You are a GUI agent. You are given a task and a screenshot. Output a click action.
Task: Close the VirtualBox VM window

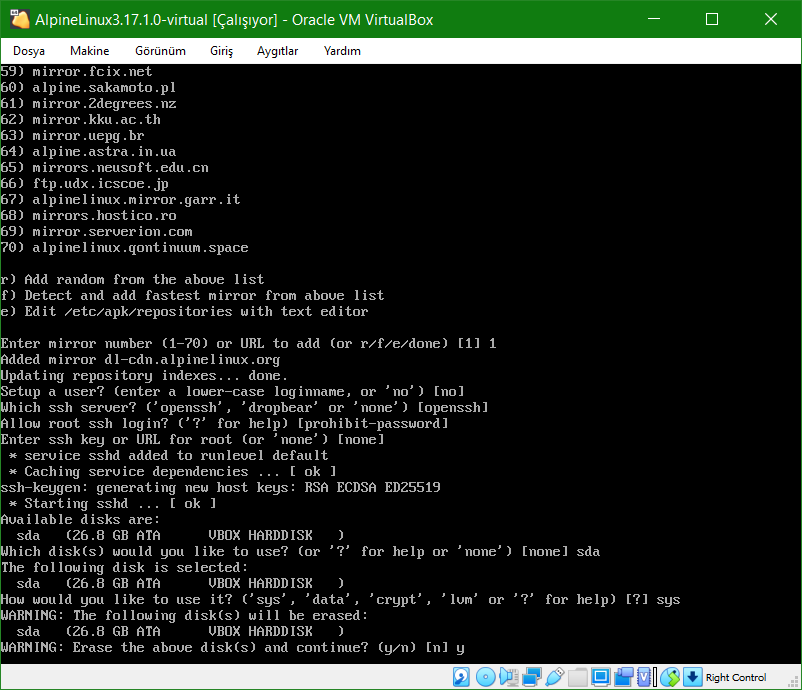tap(771, 19)
